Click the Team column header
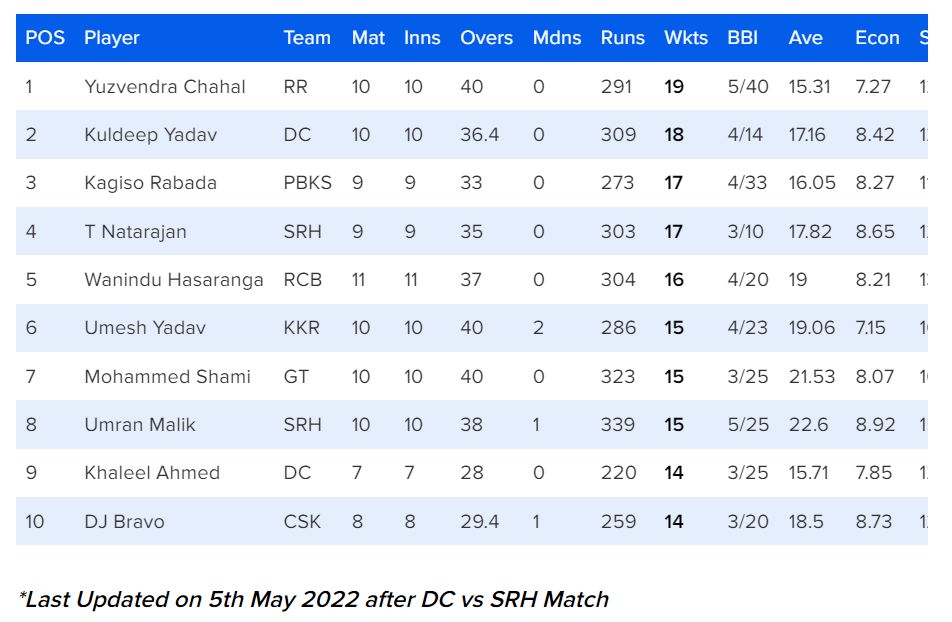Image resolution: width=952 pixels, height=622 pixels. pos(307,38)
